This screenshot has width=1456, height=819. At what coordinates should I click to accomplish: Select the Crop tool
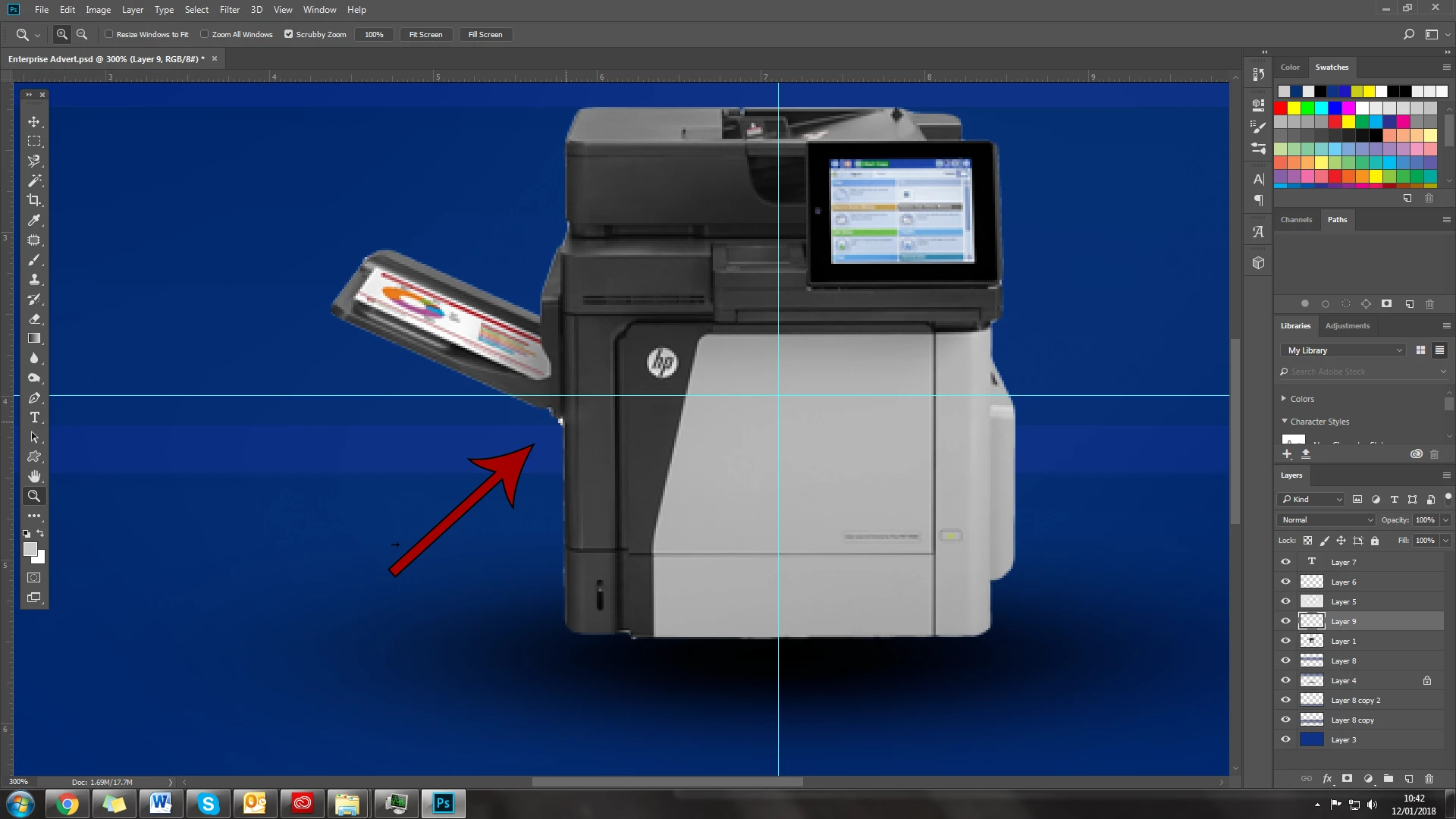click(34, 200)
